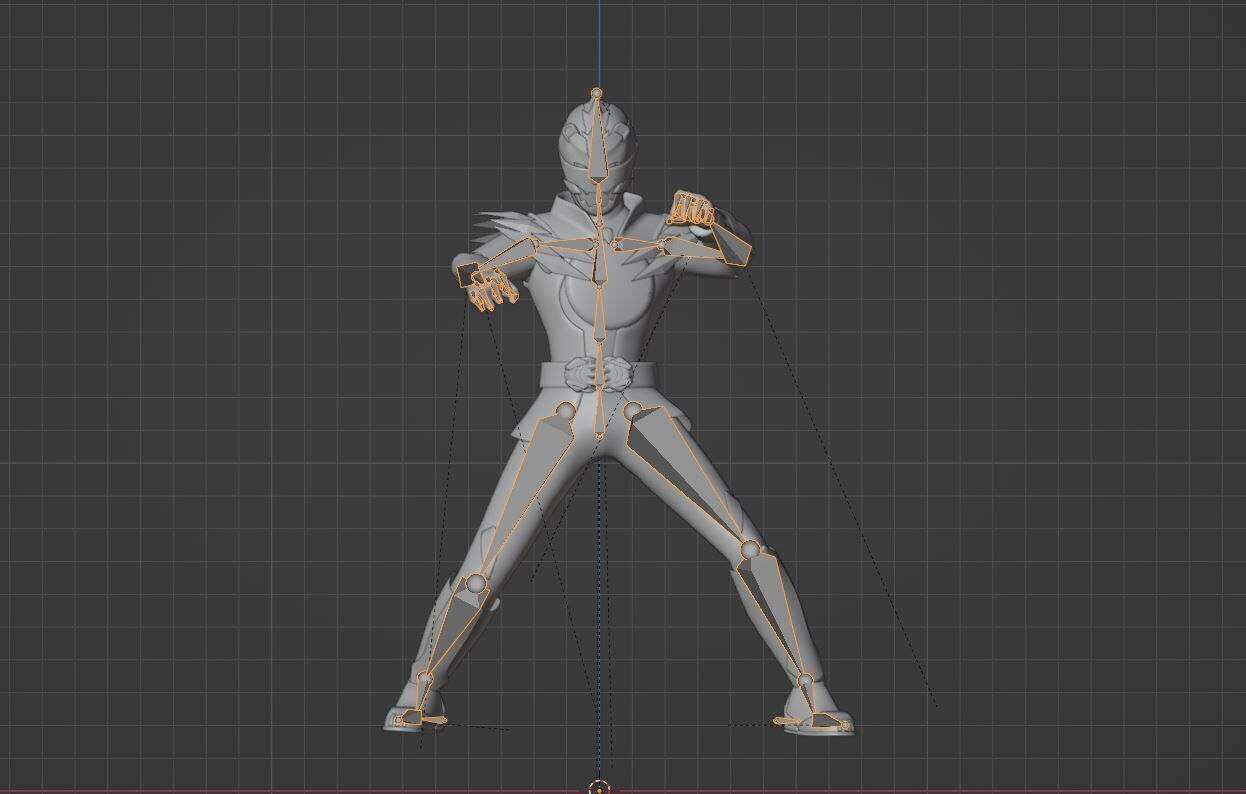Image resolution: width=1246 pixels, height=794 pixels.
Task: Click the 3D cursor at the grid origin
Action: coord(598,788)
